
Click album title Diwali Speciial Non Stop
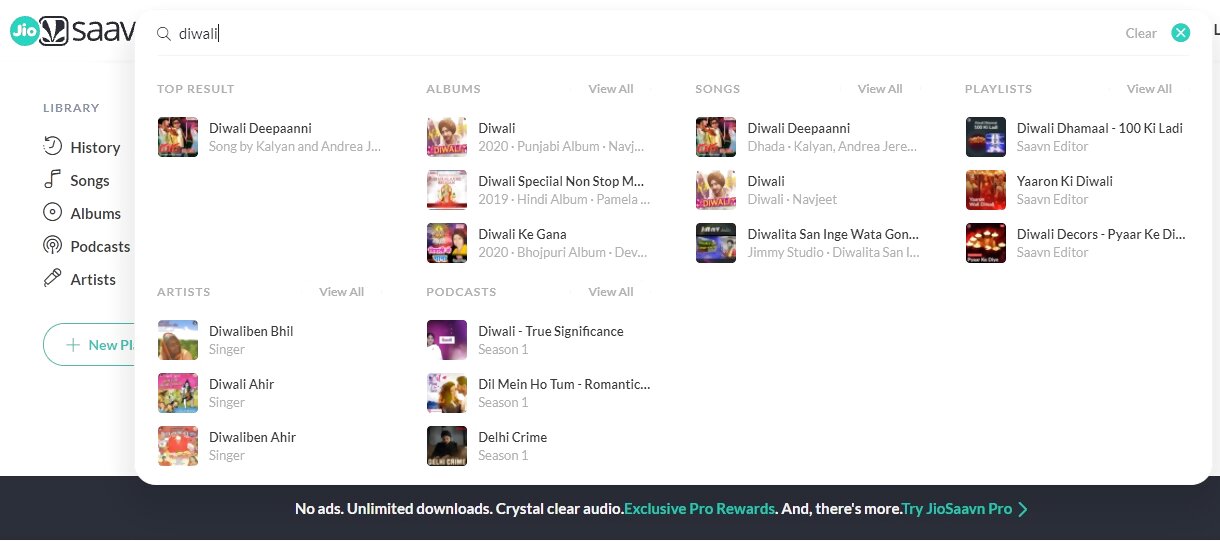click(562, 181)
